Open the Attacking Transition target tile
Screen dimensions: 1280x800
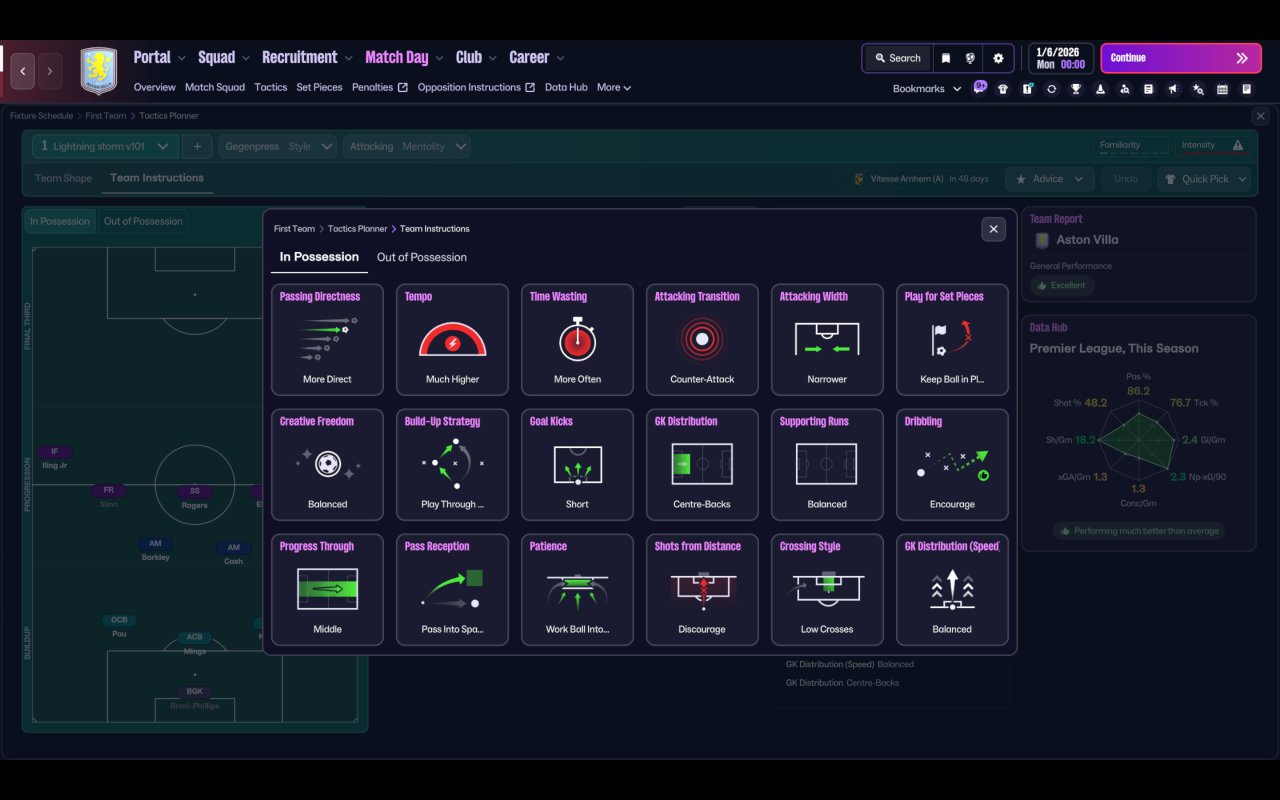tap(702, 340)
